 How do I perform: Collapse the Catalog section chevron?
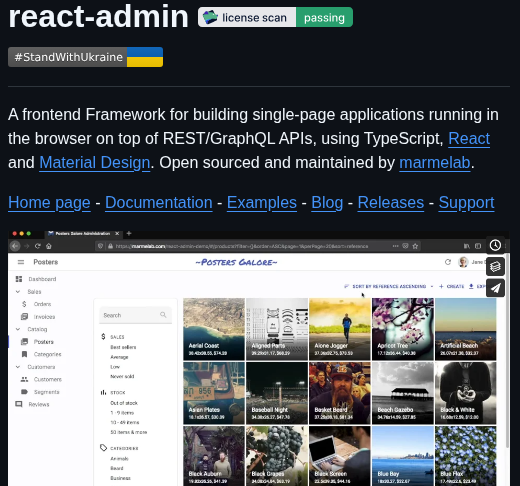(18, 329)
